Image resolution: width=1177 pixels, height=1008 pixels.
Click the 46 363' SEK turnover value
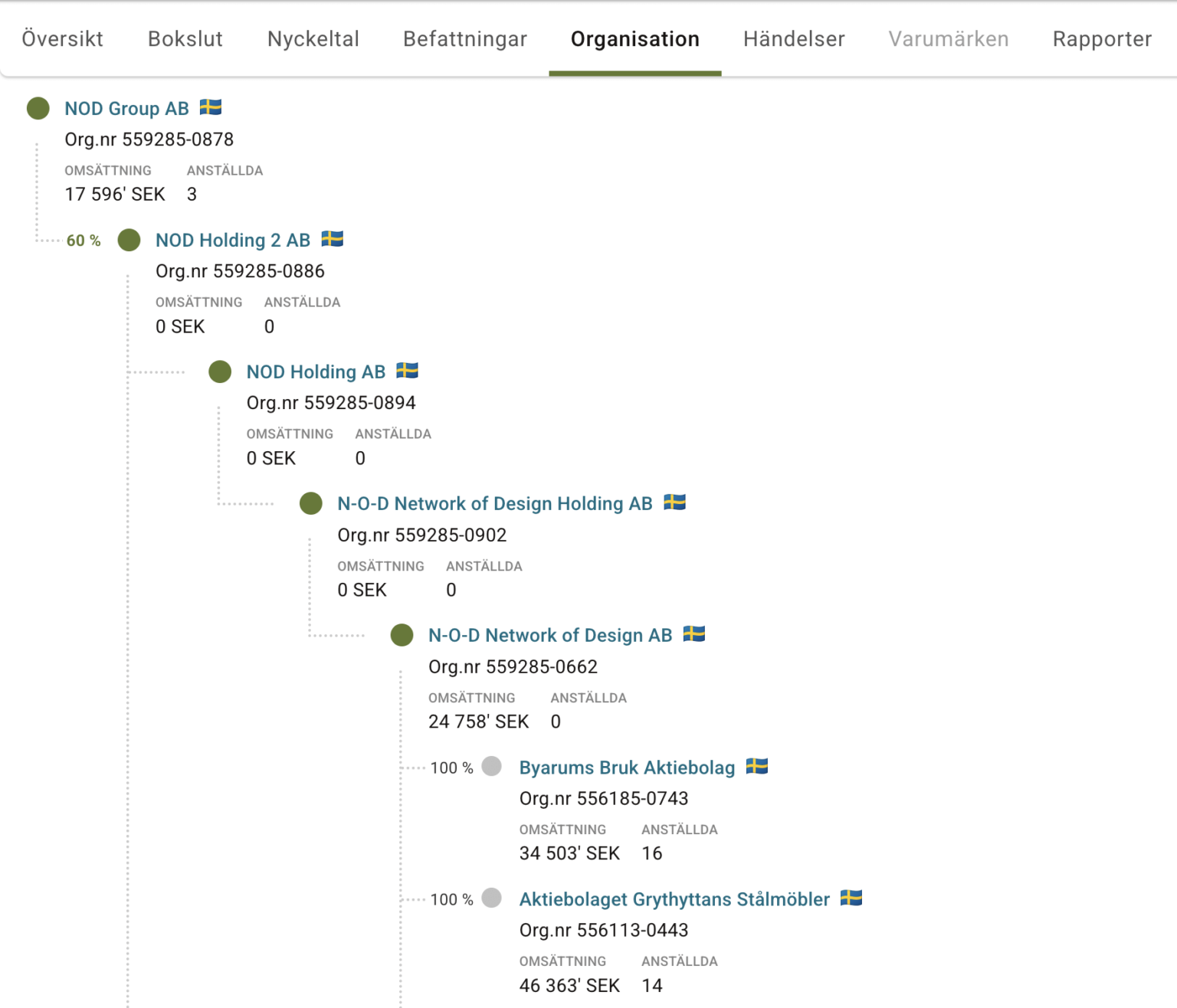coord(569,985)
